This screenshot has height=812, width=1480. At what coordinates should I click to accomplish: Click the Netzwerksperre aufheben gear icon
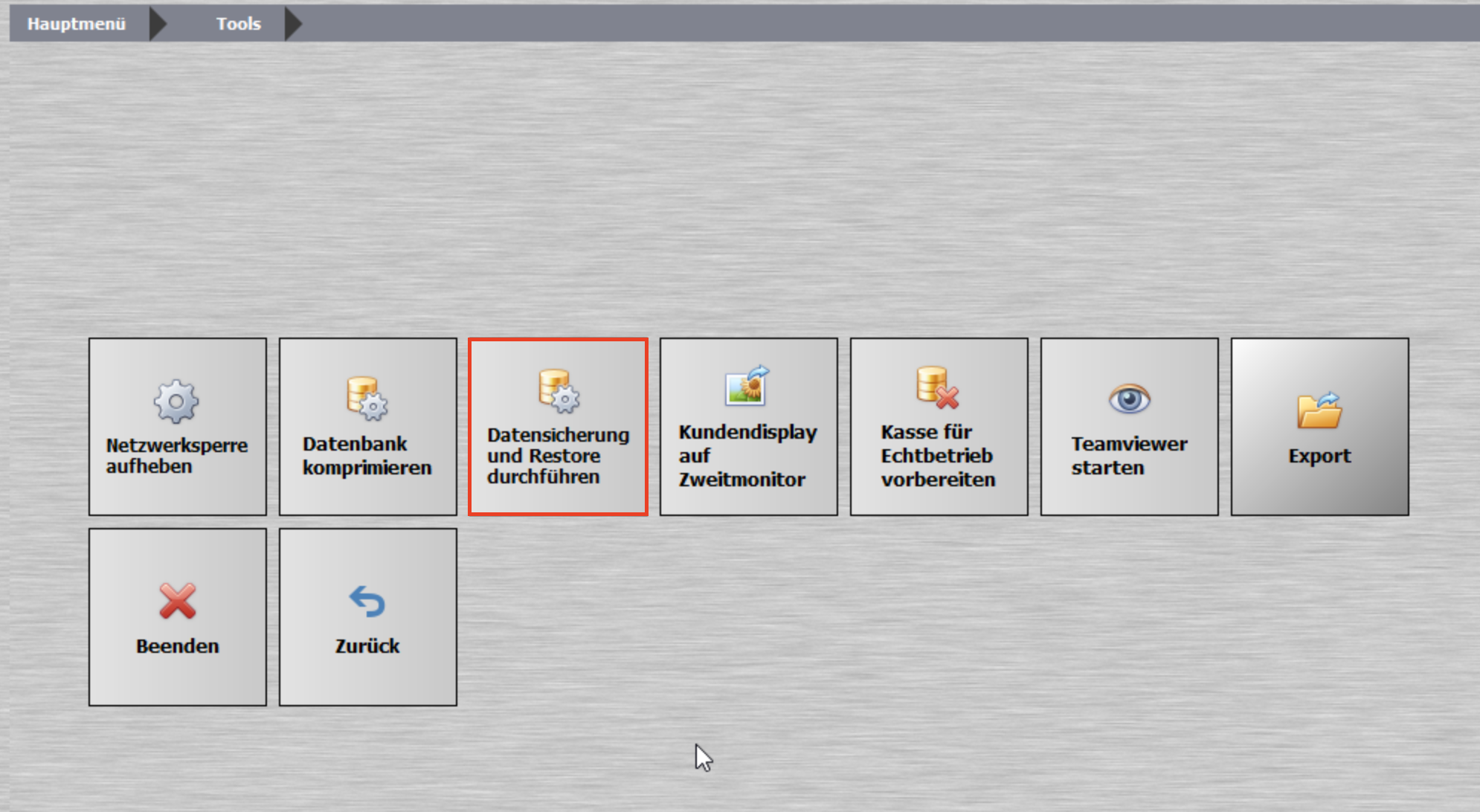click(x=176, y=402)
